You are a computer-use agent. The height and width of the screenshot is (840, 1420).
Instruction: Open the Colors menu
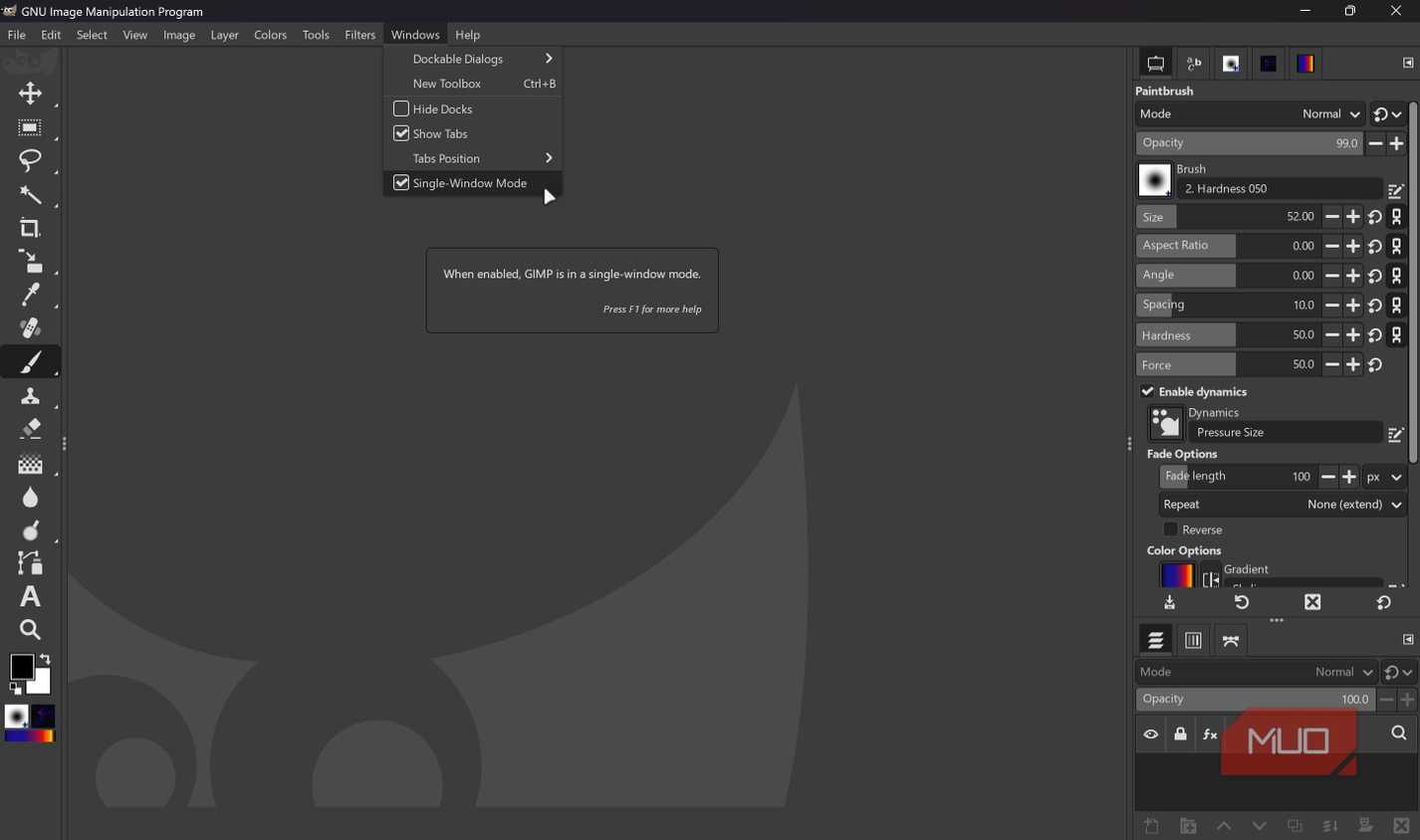[x=270, y=35]
